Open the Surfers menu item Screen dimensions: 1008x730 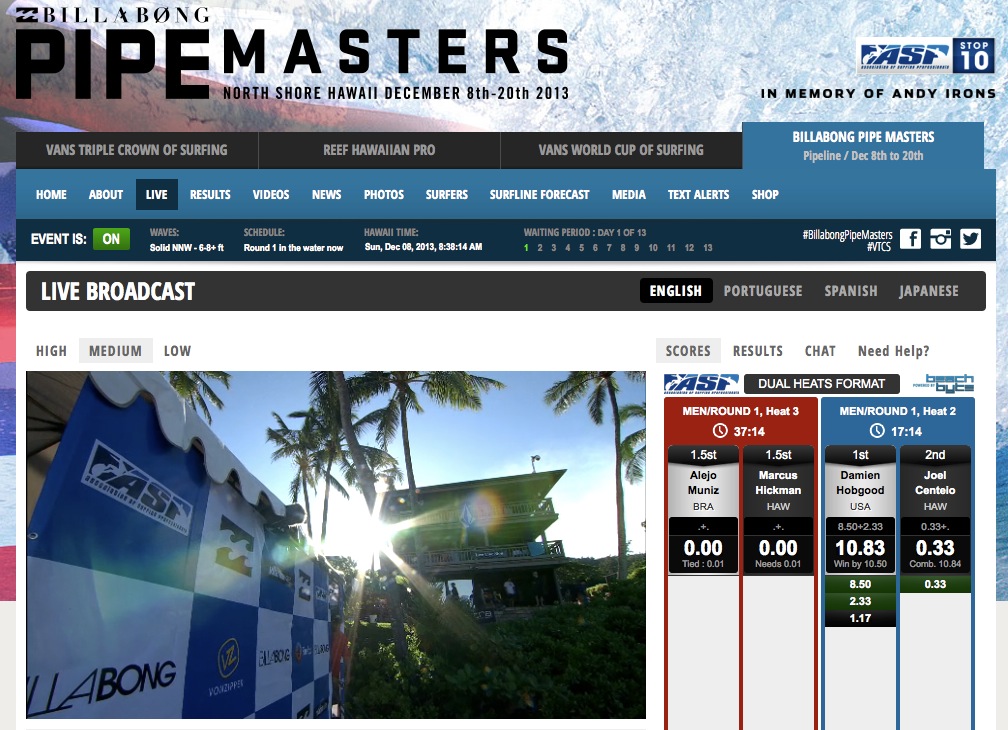[447, 195]
